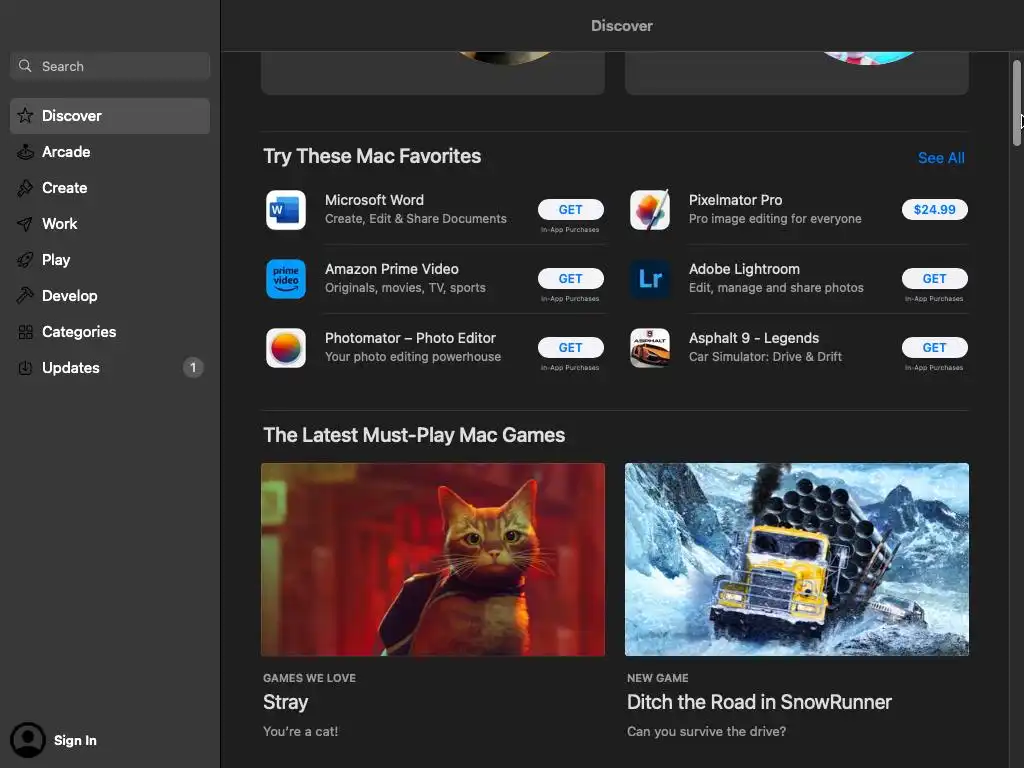Click the Discover title in the header
Viewport: 1024px width, 768px height.
pos(622,25)
